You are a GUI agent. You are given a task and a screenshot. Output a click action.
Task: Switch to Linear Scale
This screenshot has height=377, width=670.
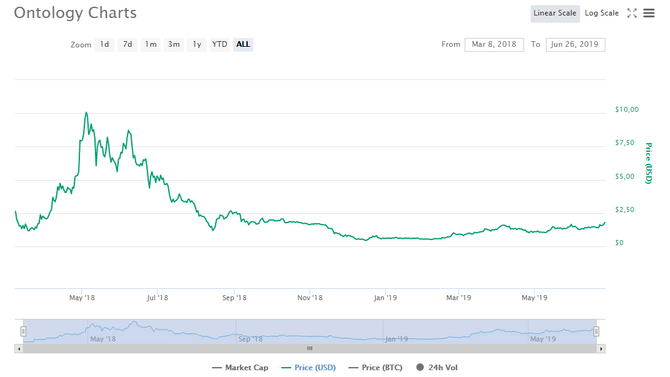(x=555, y=13)
